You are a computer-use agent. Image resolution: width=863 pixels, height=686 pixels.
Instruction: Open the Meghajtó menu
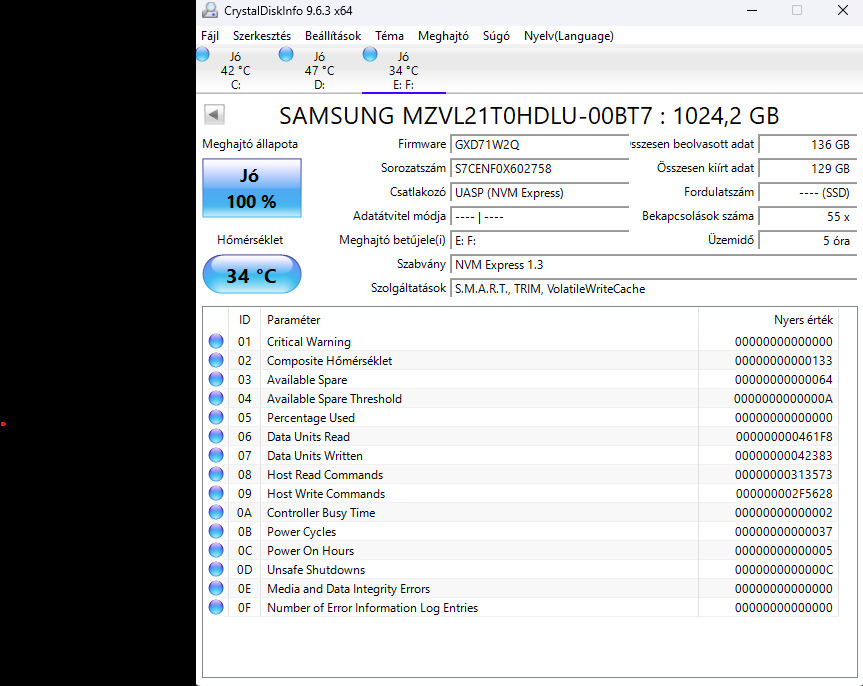point(443,36)
